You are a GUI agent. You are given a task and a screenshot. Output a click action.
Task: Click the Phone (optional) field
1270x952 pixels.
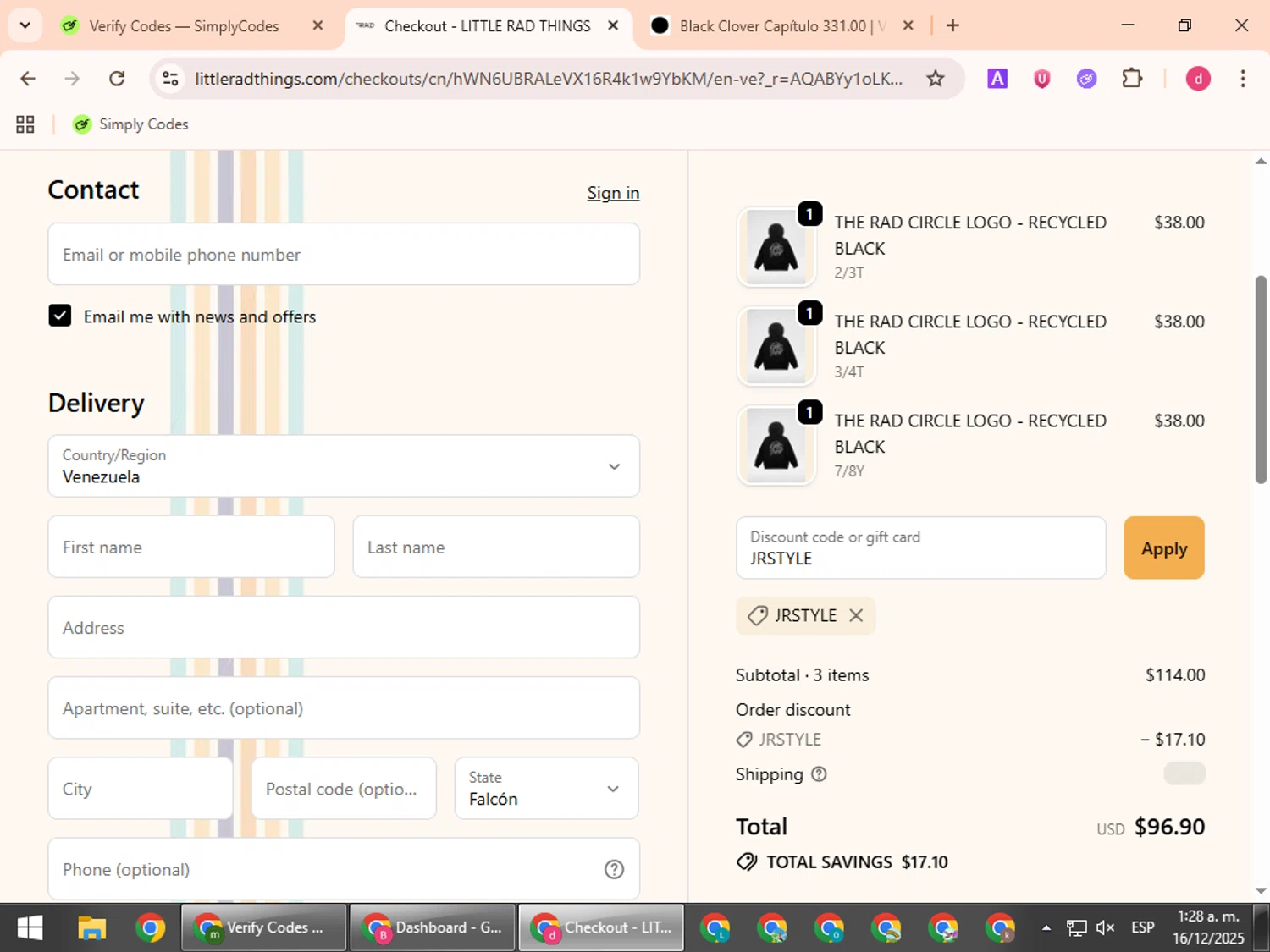tap(344, 869)
